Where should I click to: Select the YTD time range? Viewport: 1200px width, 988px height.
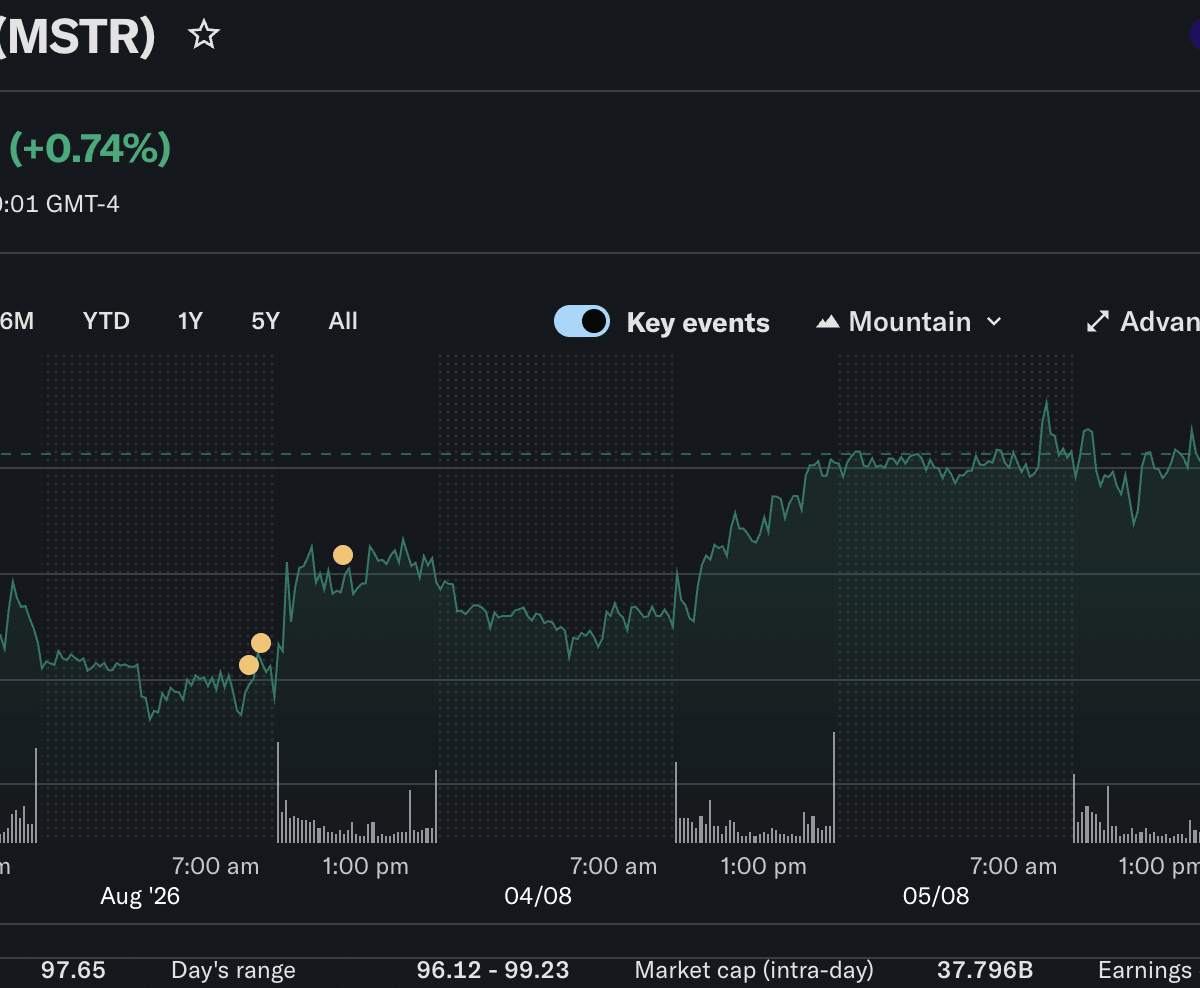click(106, 321)
